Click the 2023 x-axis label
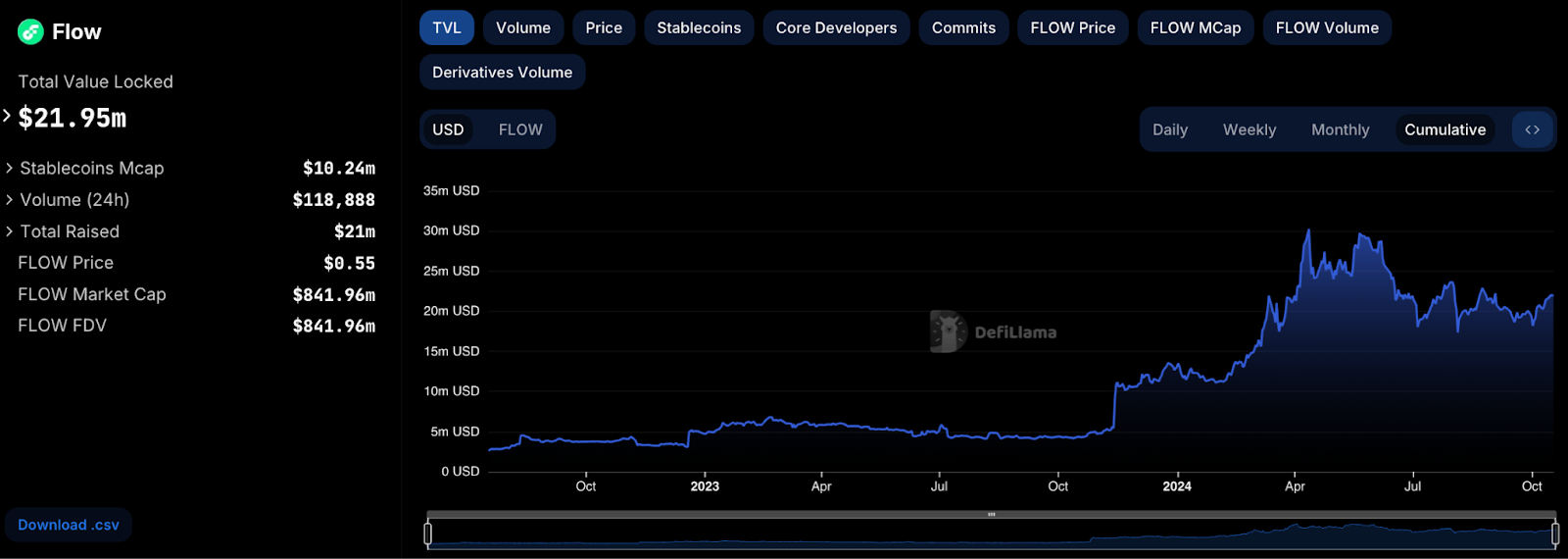Screen dimensions: 1568x559 [705, 485]
